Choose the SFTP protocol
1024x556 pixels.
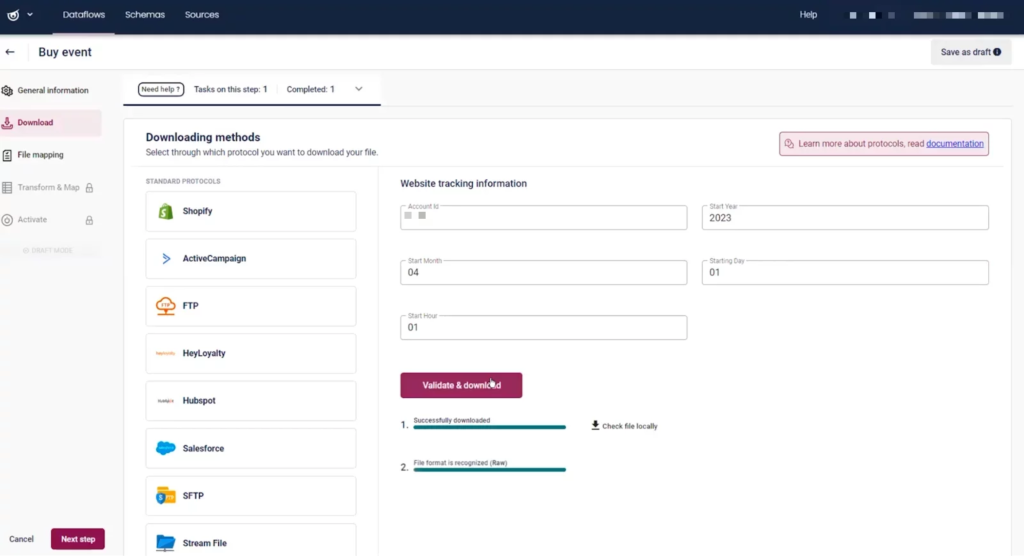[x=251, y=496]
